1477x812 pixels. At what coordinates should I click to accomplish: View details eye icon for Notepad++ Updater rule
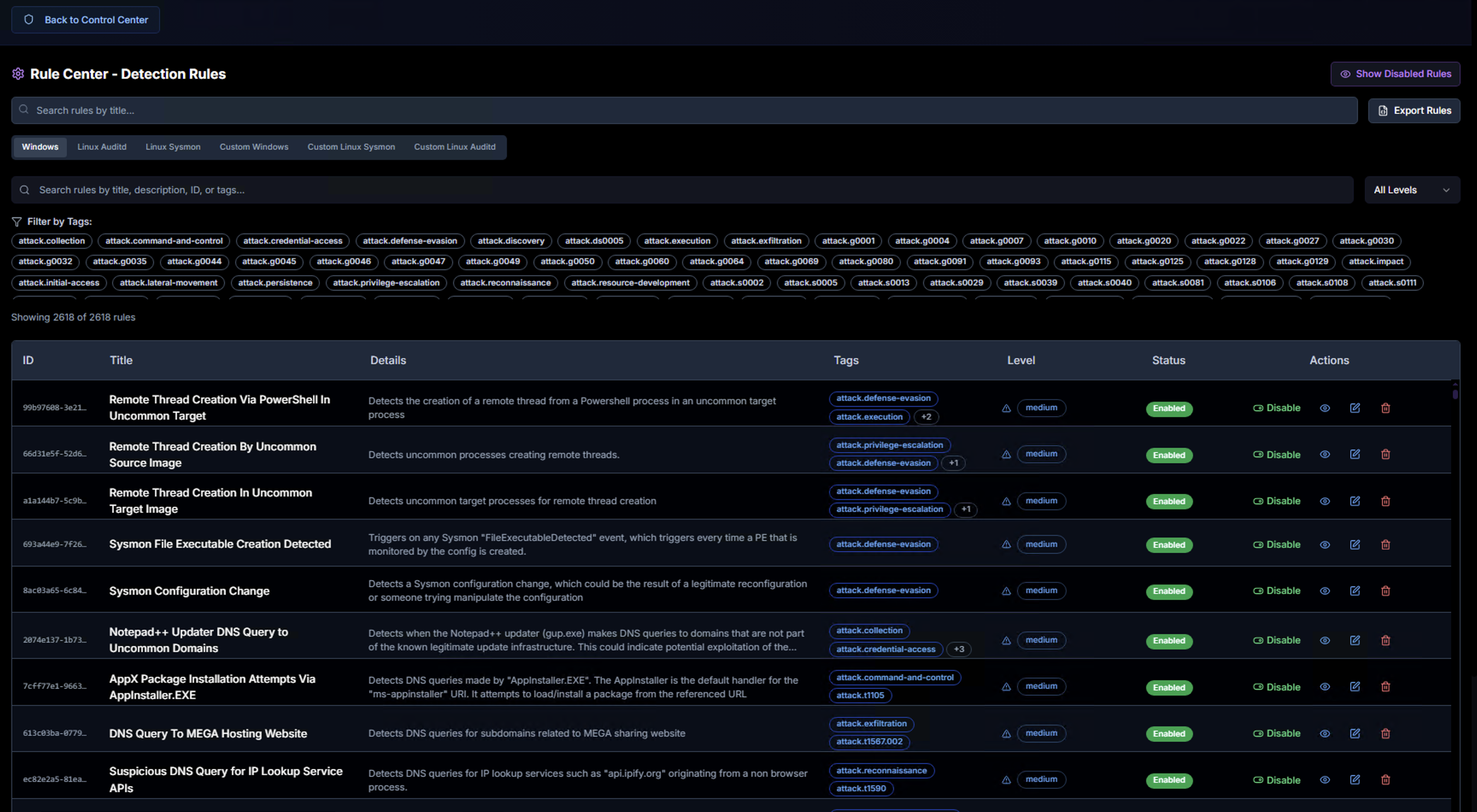(x=1324, y=641)
